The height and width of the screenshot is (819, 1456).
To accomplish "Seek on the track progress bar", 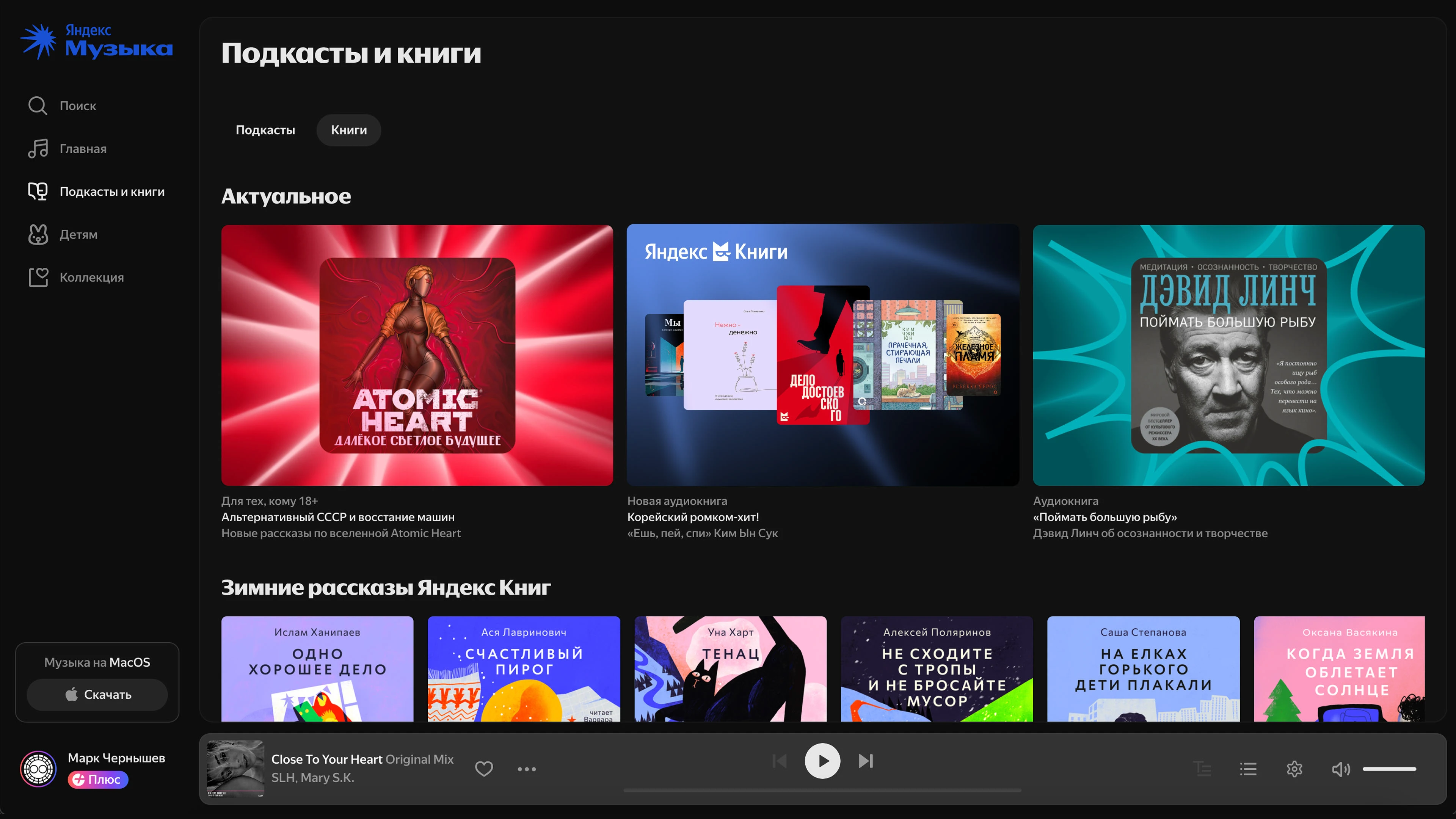I will click(x=822, y=790).
